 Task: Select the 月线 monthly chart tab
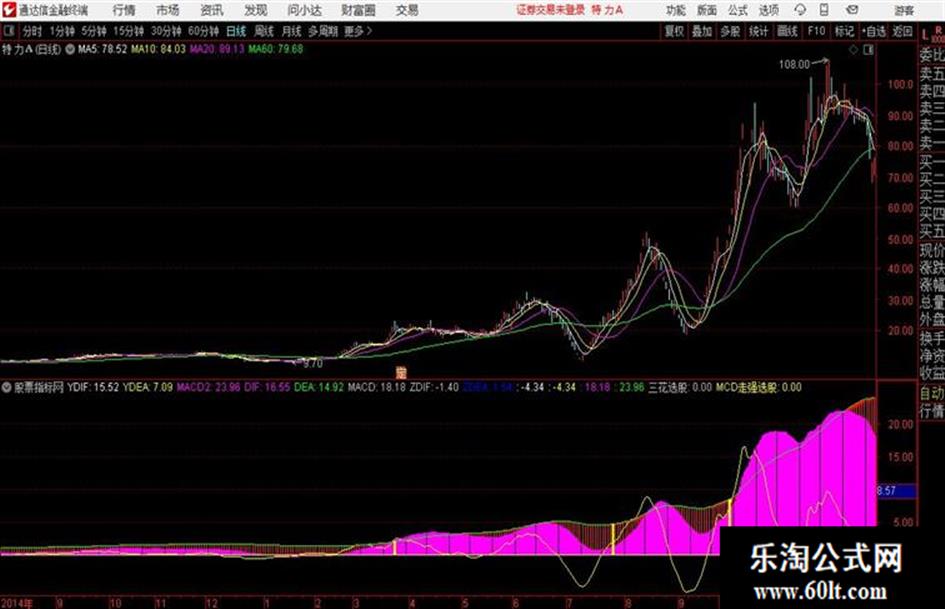(x=292, y=31)
